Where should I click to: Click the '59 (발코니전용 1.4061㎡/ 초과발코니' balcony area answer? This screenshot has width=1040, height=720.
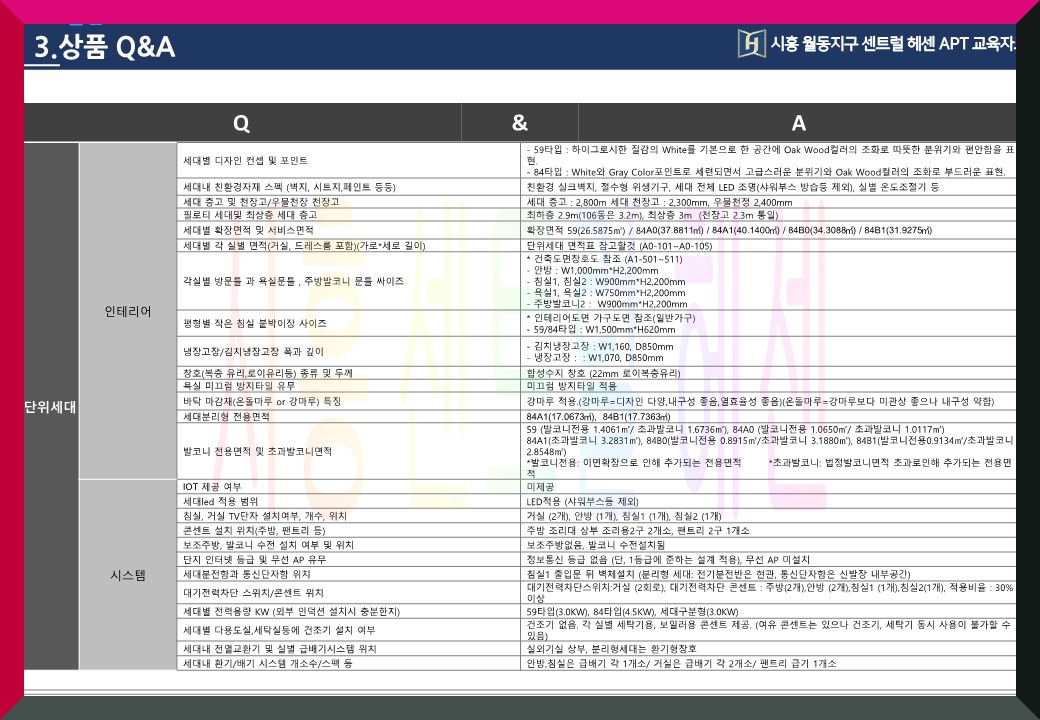(770, 451)
